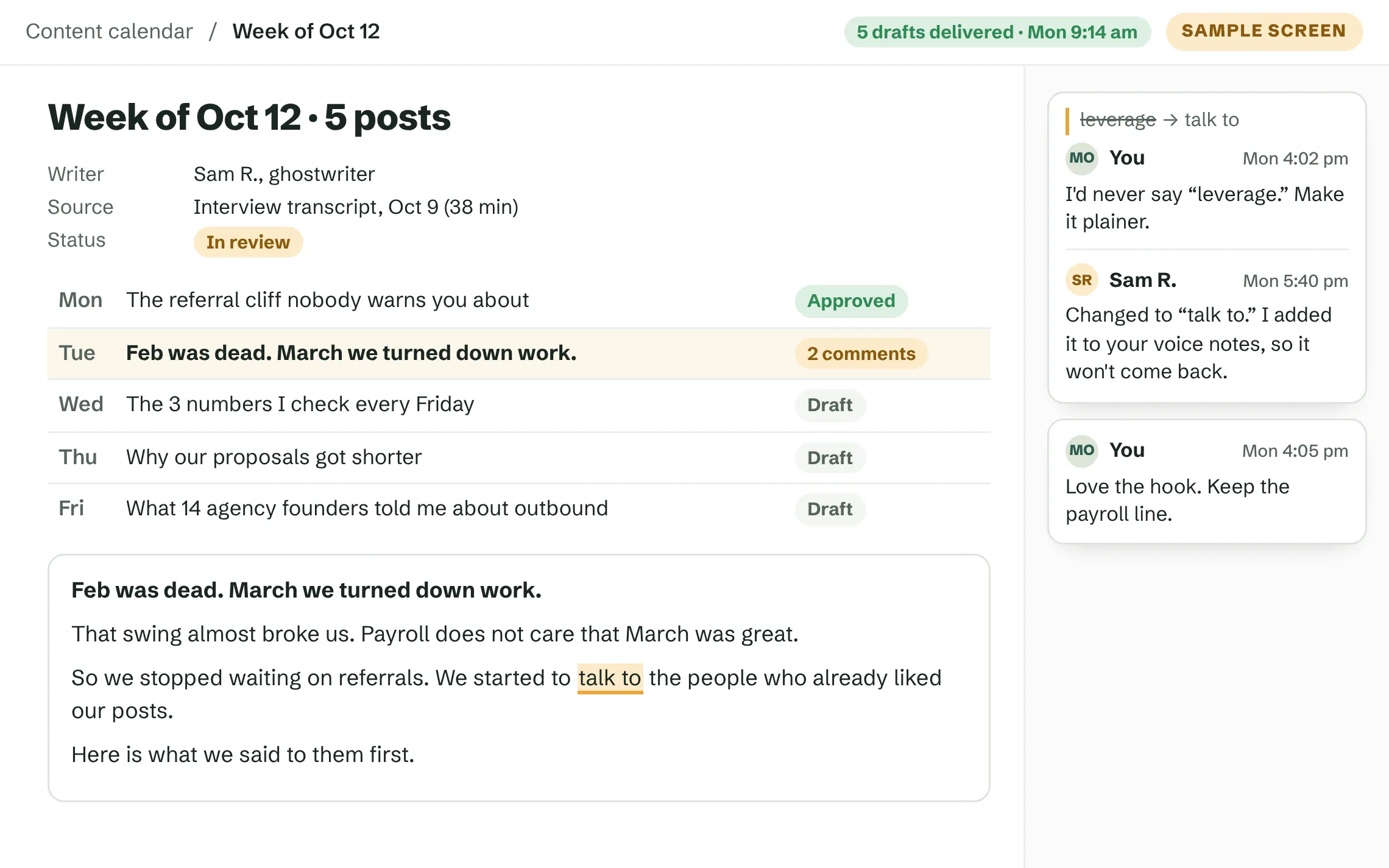The width and height of the screenshot is (1389, 868).
Task: Click the Draft badge on Thursday's row
Action: (830, 457)
